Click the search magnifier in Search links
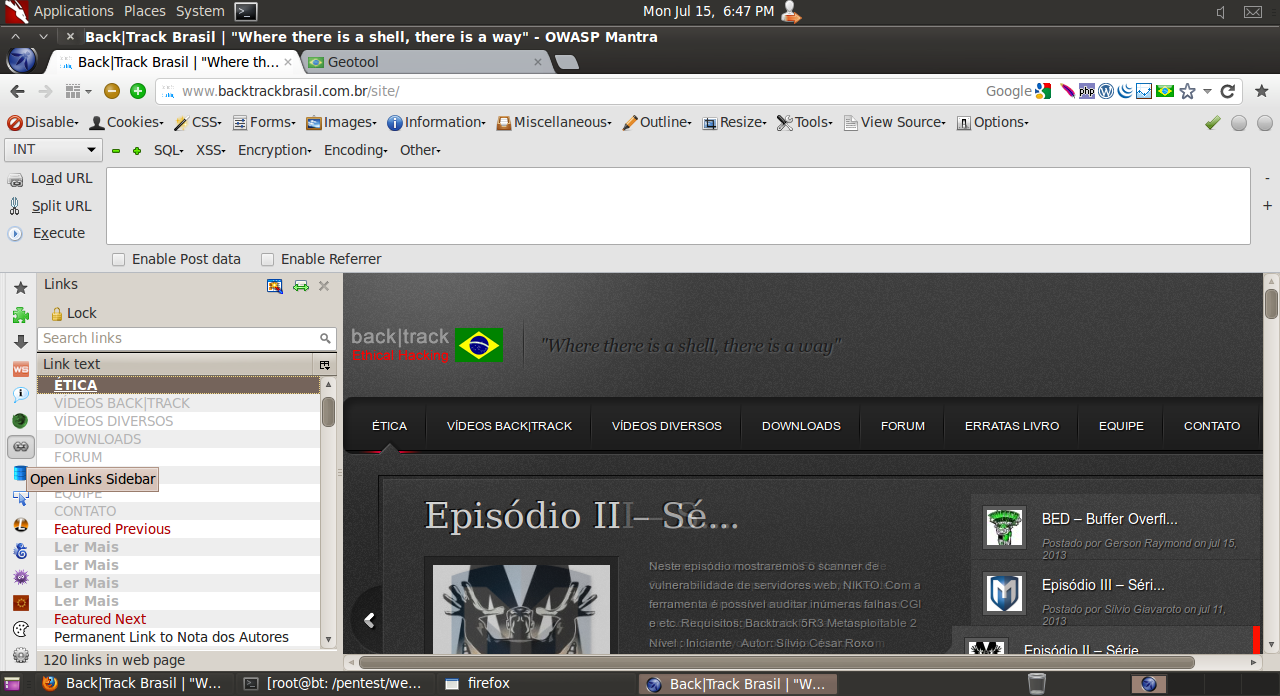The image size is (1280, 696). tap(325, 339)
